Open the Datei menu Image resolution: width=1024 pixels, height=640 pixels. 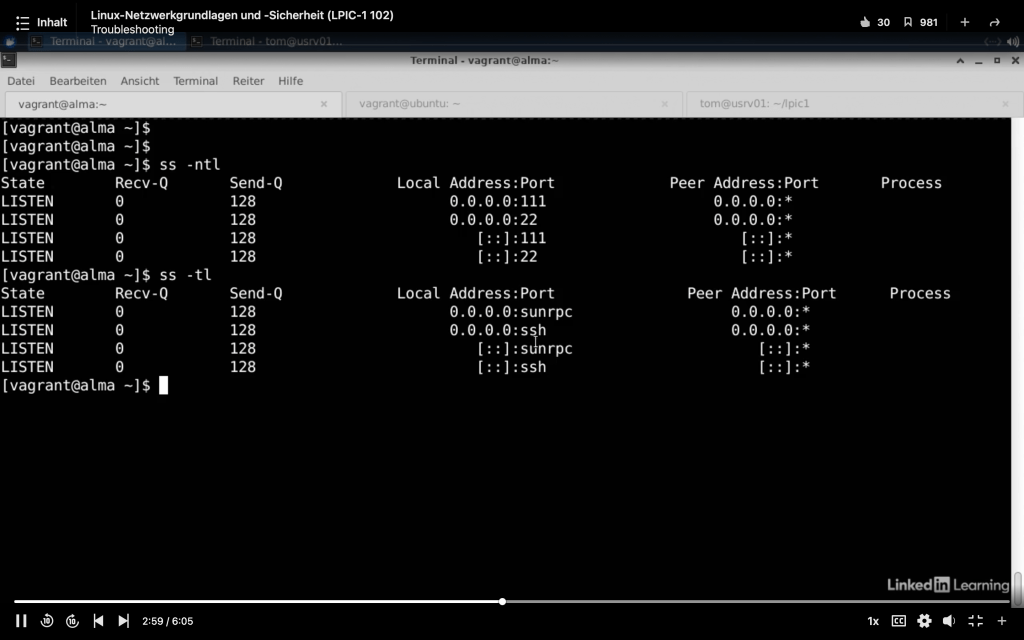tap(21, 81)
